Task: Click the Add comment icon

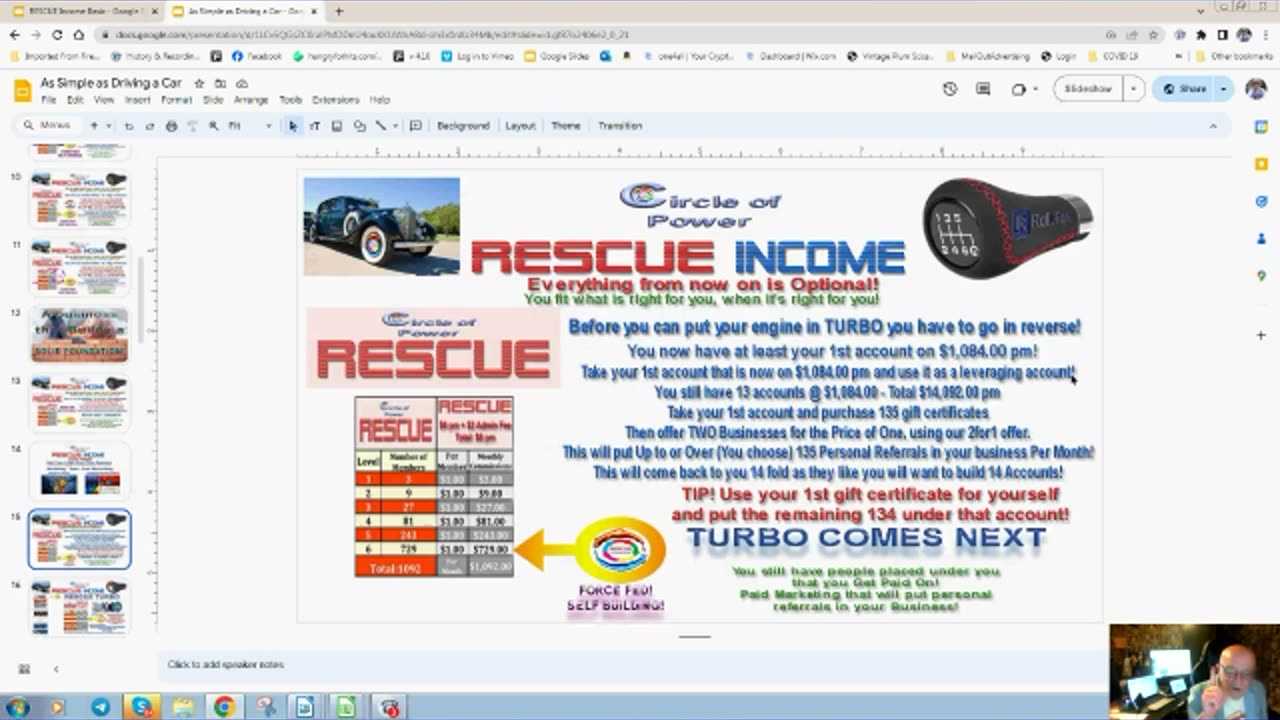Action: point(416,126)
